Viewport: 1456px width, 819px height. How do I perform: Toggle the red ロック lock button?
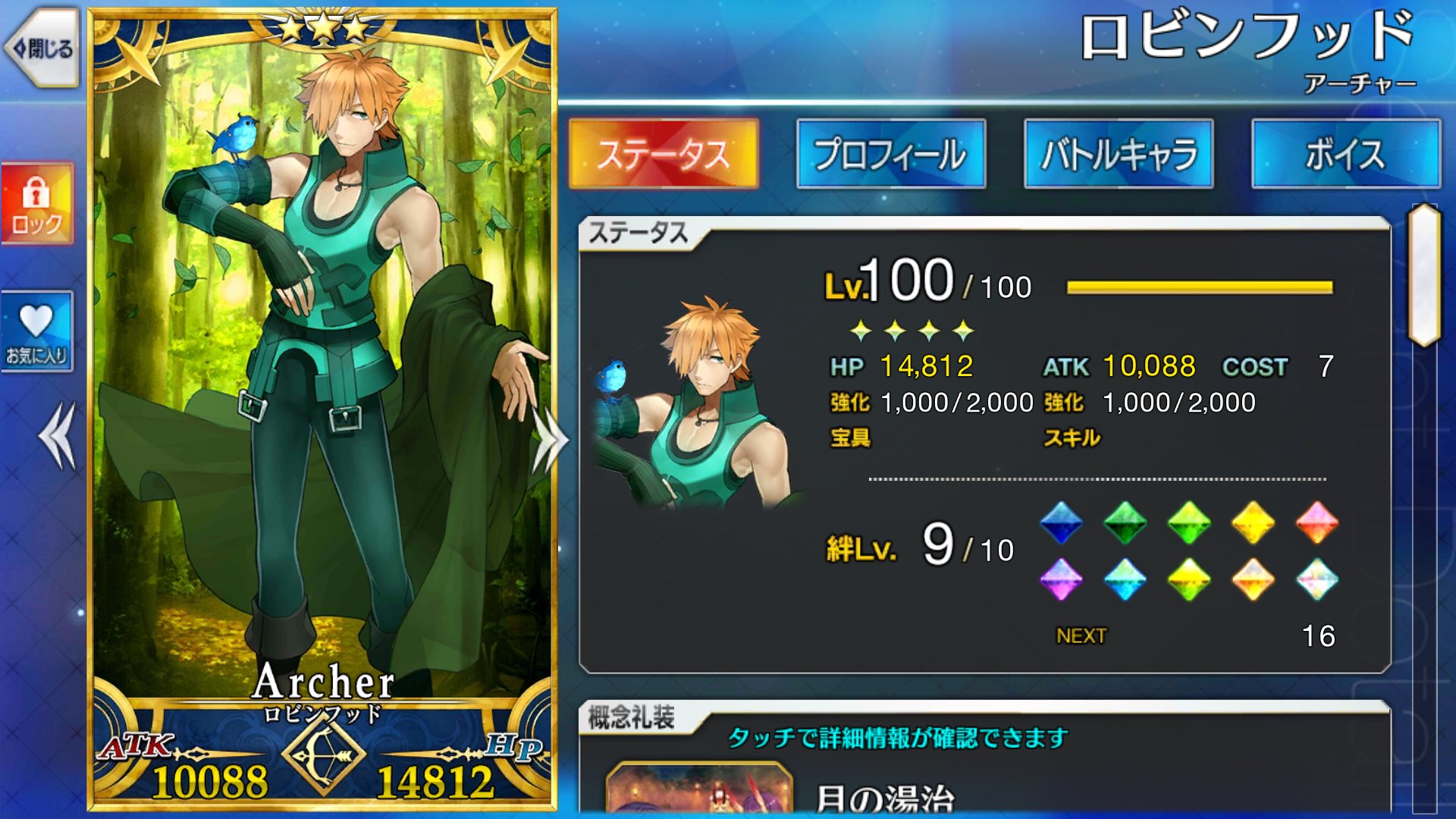(37, 203)
